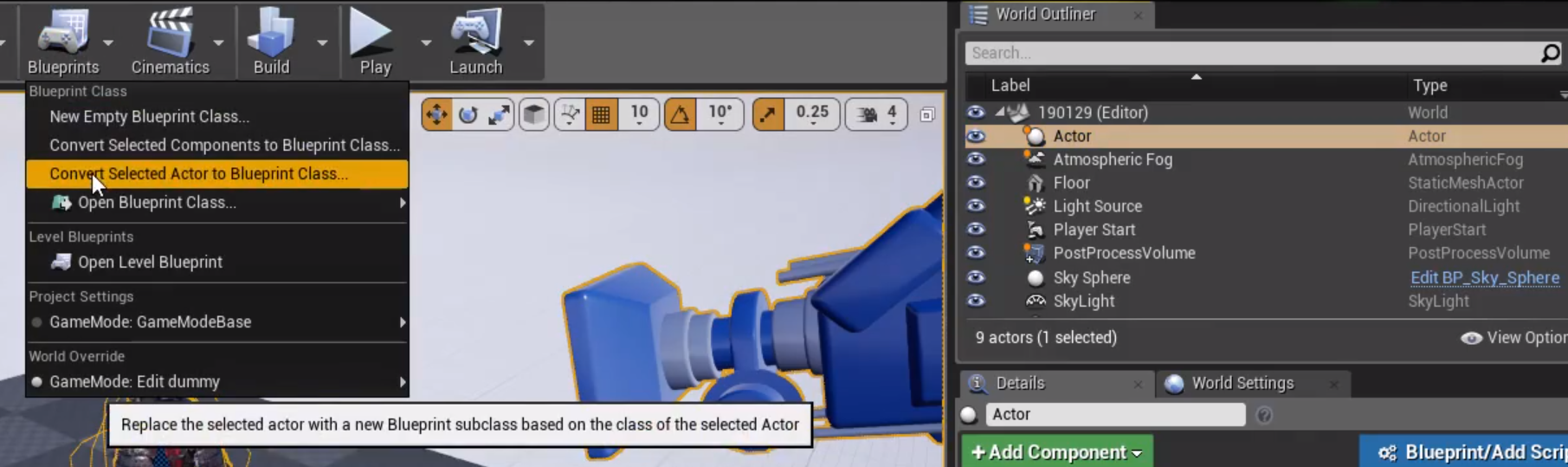Open the Launch options dropdown arrow
Image resolution: width=1568 pixels, height=467 pixels.
click(528, 42)
